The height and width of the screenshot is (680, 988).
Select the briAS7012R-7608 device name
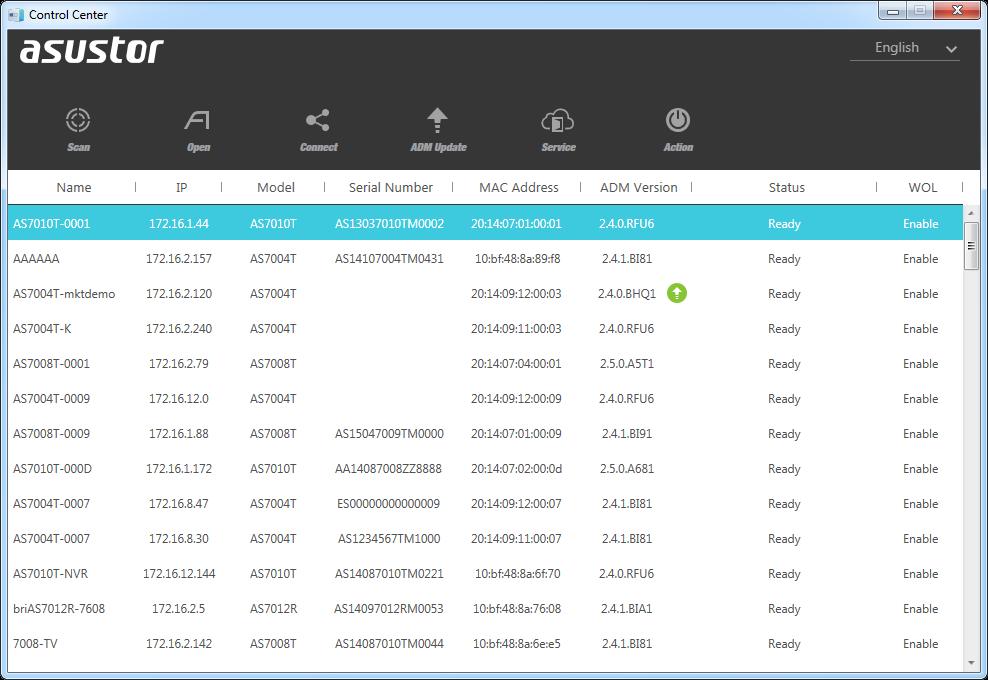tap(59, 609)
